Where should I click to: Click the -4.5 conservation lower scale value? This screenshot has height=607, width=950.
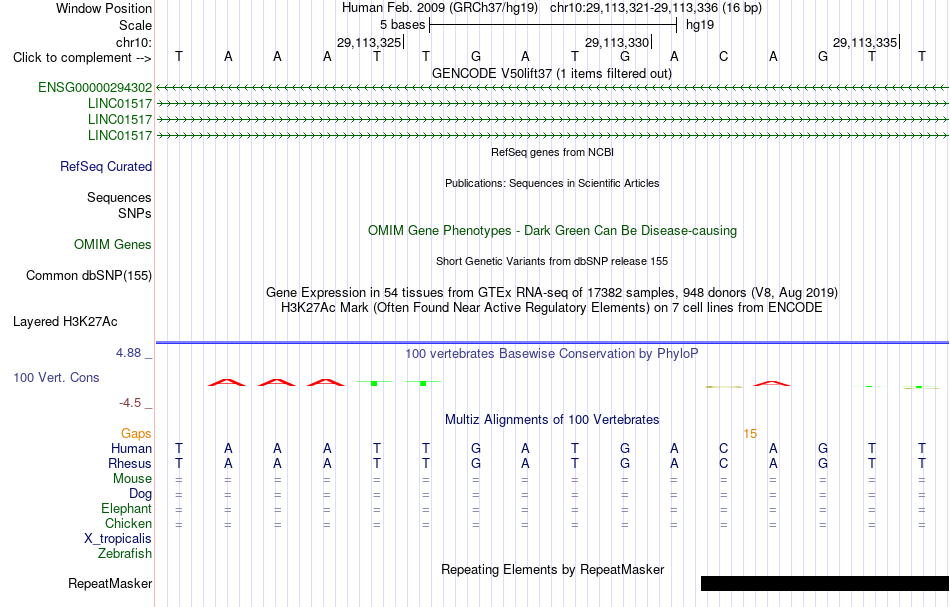pyautogui.click(x=130, y=403)
